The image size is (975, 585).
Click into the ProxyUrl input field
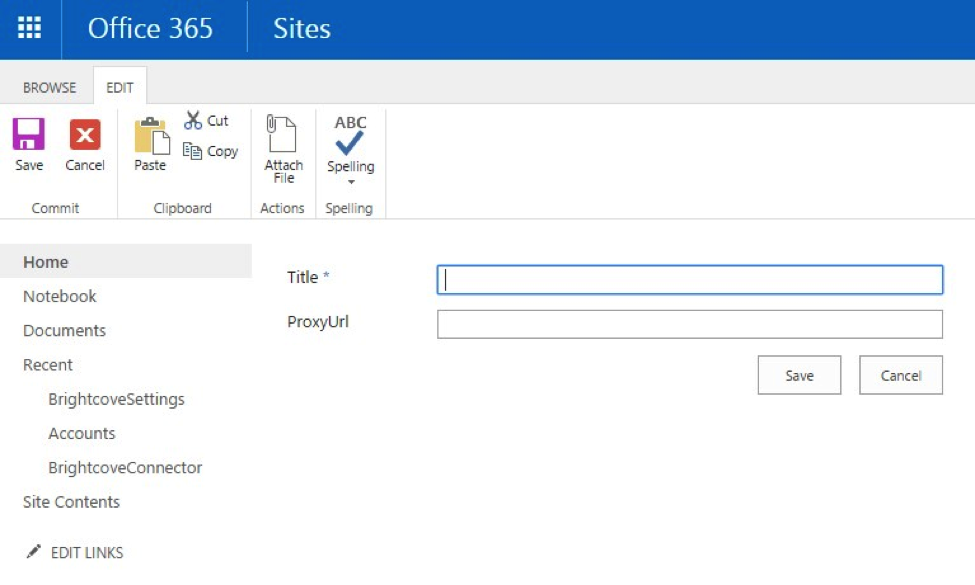point(689,324)
